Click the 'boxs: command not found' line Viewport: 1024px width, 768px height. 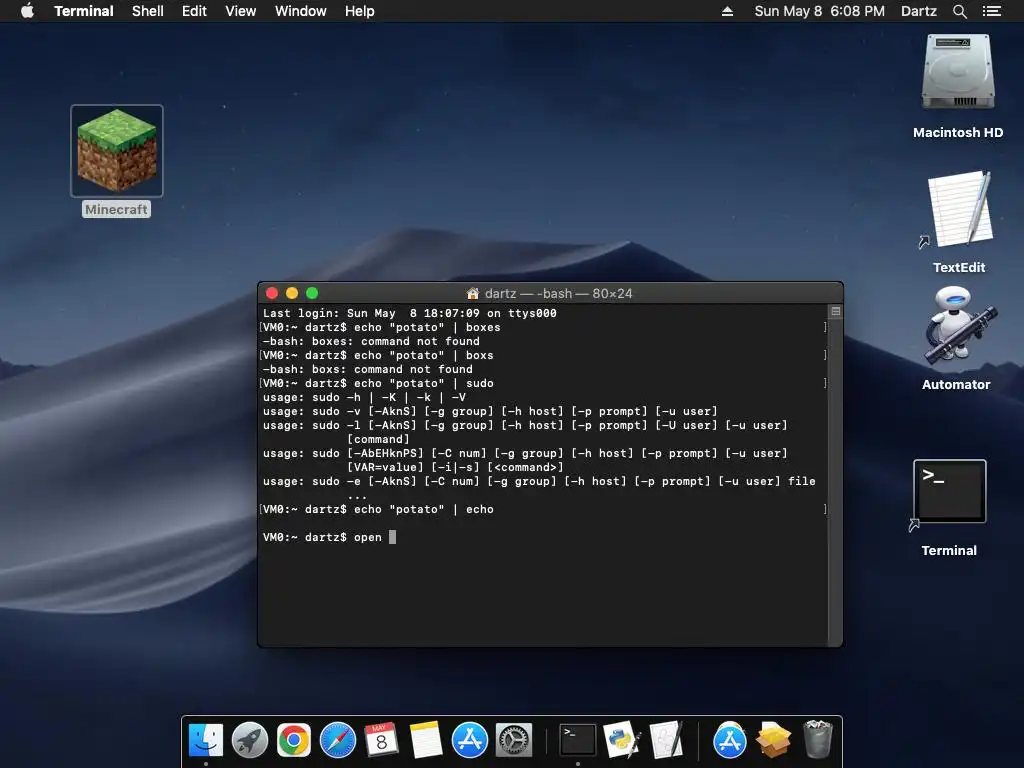(x=368, y=369)
